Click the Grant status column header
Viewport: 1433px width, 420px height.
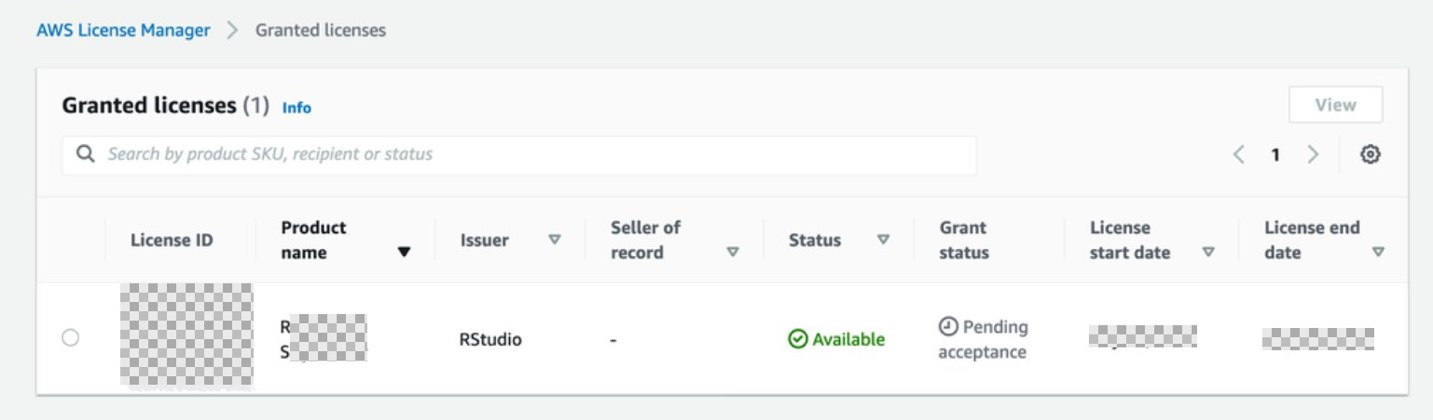tap(964, 240)
